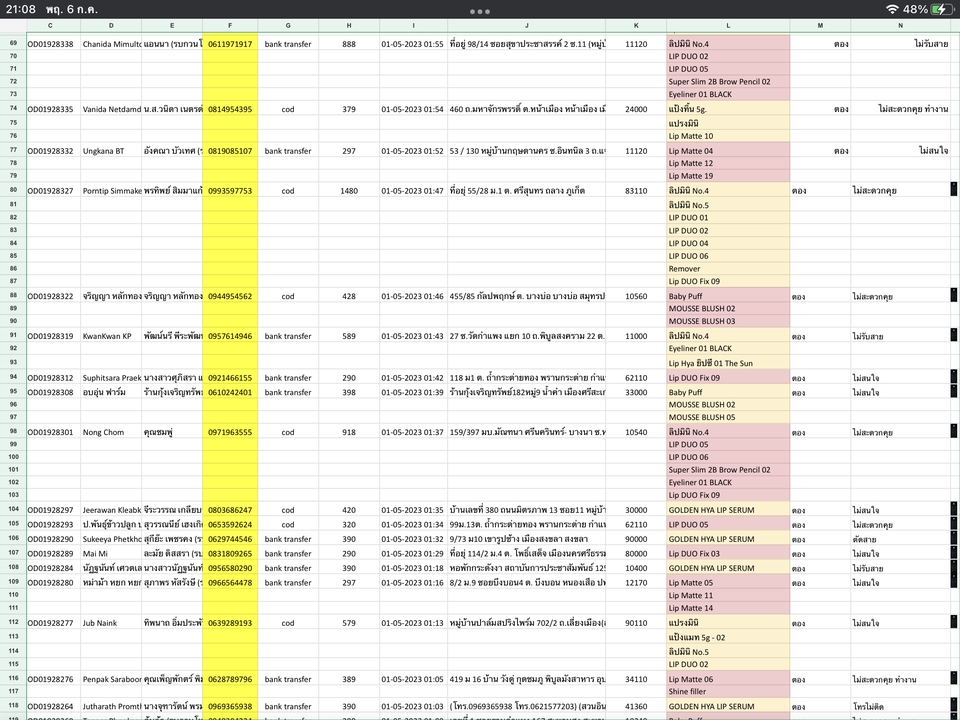This screenshot has height=720, width=960.
Task: Select the ไม่สนใจ note cell in row 112
Action: (901, 623)
